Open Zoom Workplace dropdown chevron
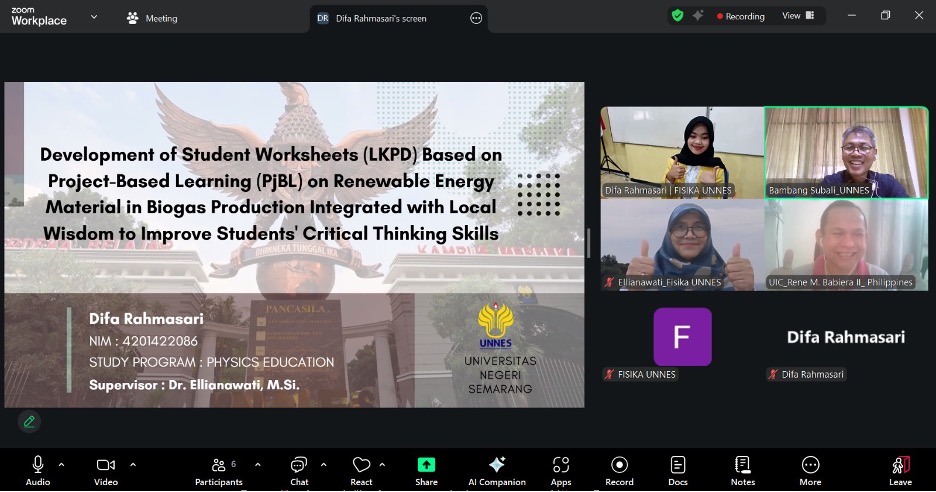The image size is (936, 492). click(x=94, y=17)
